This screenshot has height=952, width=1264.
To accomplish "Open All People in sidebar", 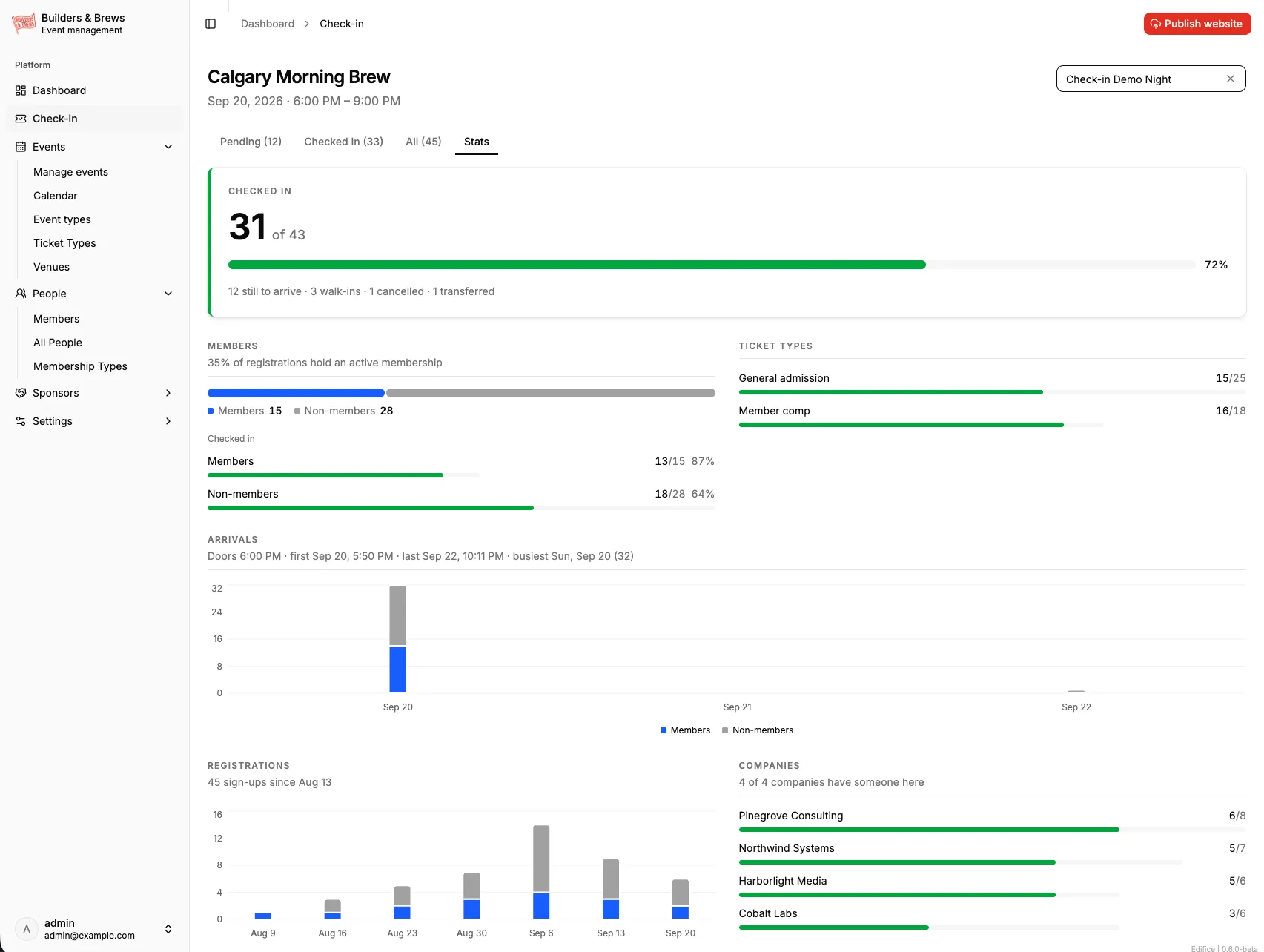I will (x=58, y=343).
